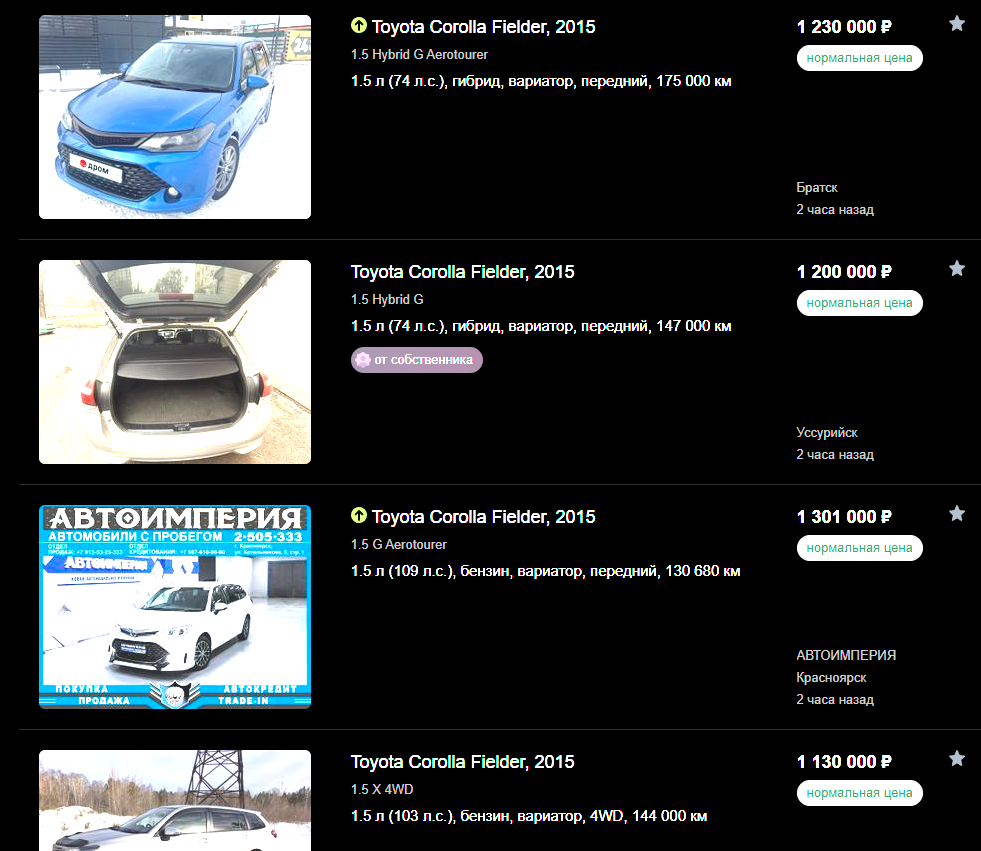
Task: Open Toyota Corolla Fielder title from Уссурийск
Action: [462, 272]
